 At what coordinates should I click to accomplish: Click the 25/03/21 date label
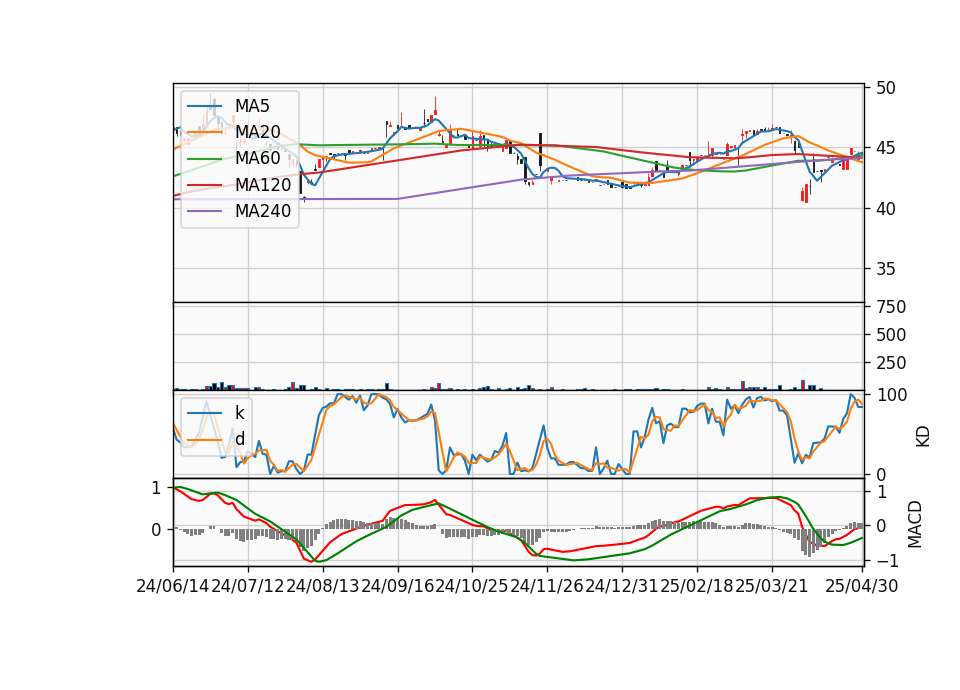click(771, 586)
